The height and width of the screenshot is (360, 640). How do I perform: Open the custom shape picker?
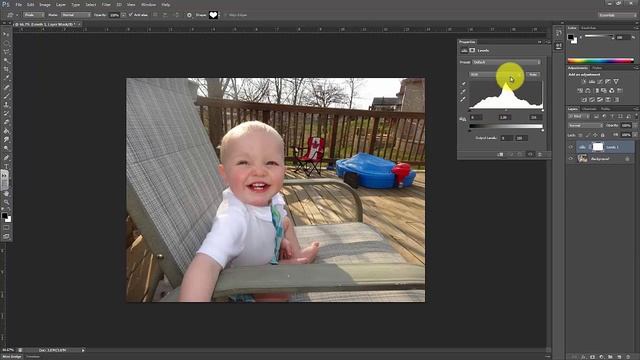[213, 15]
